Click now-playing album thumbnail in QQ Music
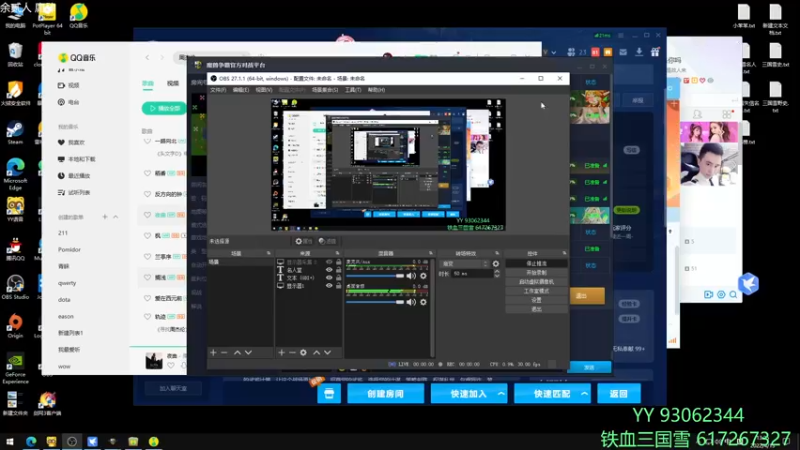 click(x=154, y=361)
